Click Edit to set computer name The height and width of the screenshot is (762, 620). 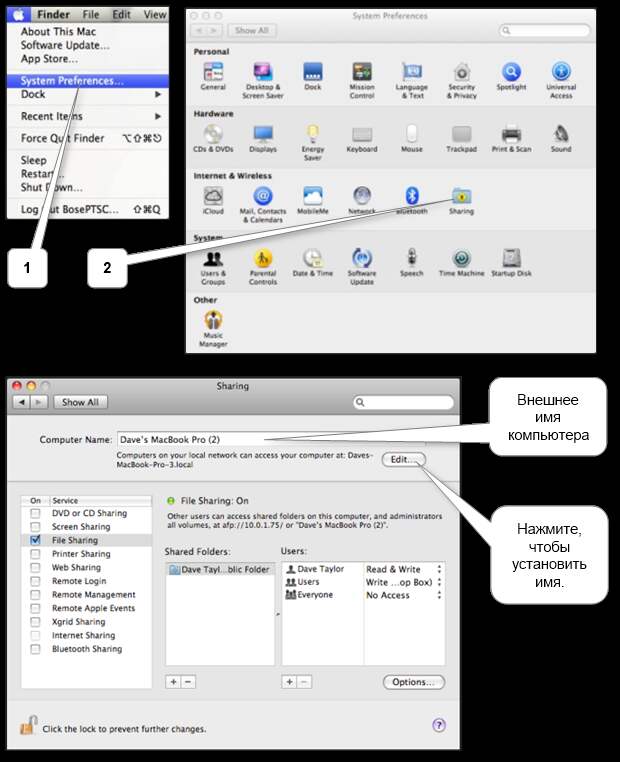pyautogui.click(x=404, y=460)
